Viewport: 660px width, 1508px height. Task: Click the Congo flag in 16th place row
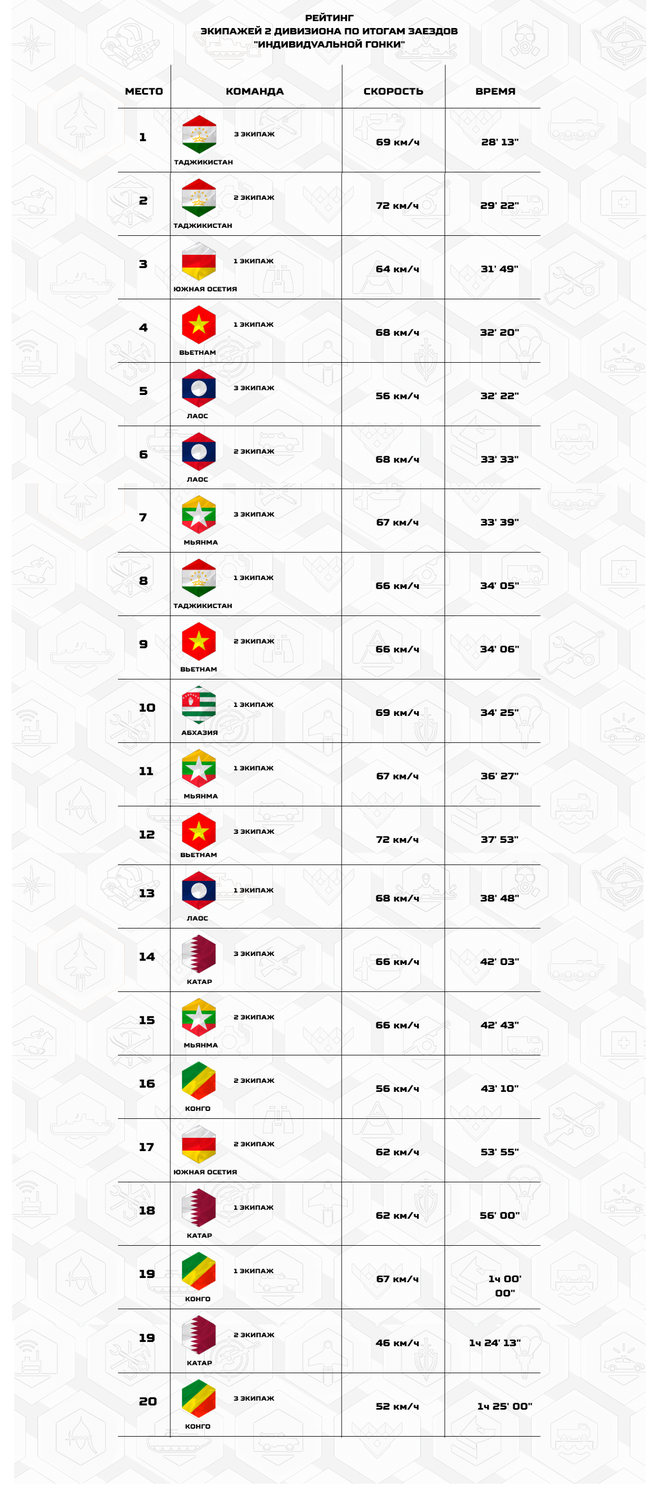coord(199,1082)
